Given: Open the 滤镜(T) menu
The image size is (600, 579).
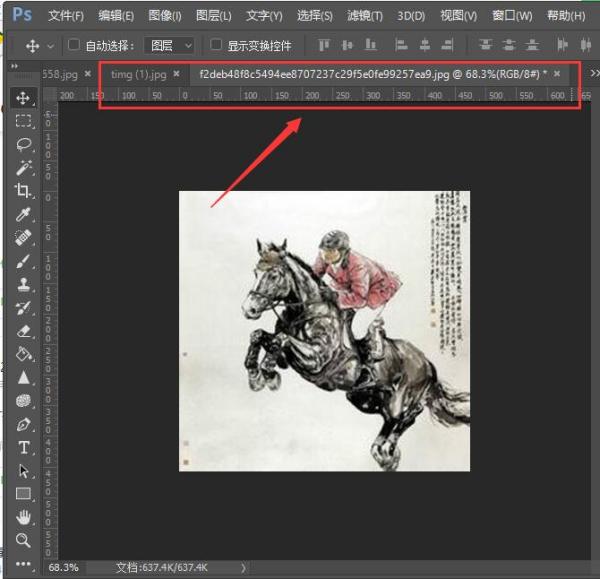Looking at the screenshot, I should point(365,16).
